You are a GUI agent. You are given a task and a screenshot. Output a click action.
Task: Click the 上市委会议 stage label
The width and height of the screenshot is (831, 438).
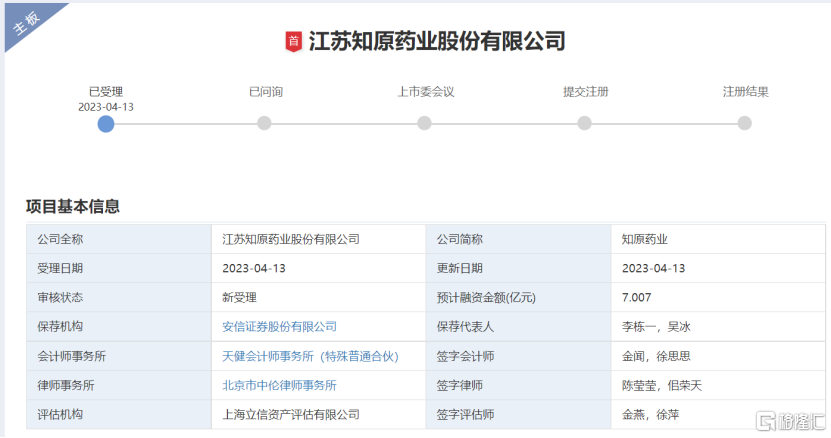(426, 92)
